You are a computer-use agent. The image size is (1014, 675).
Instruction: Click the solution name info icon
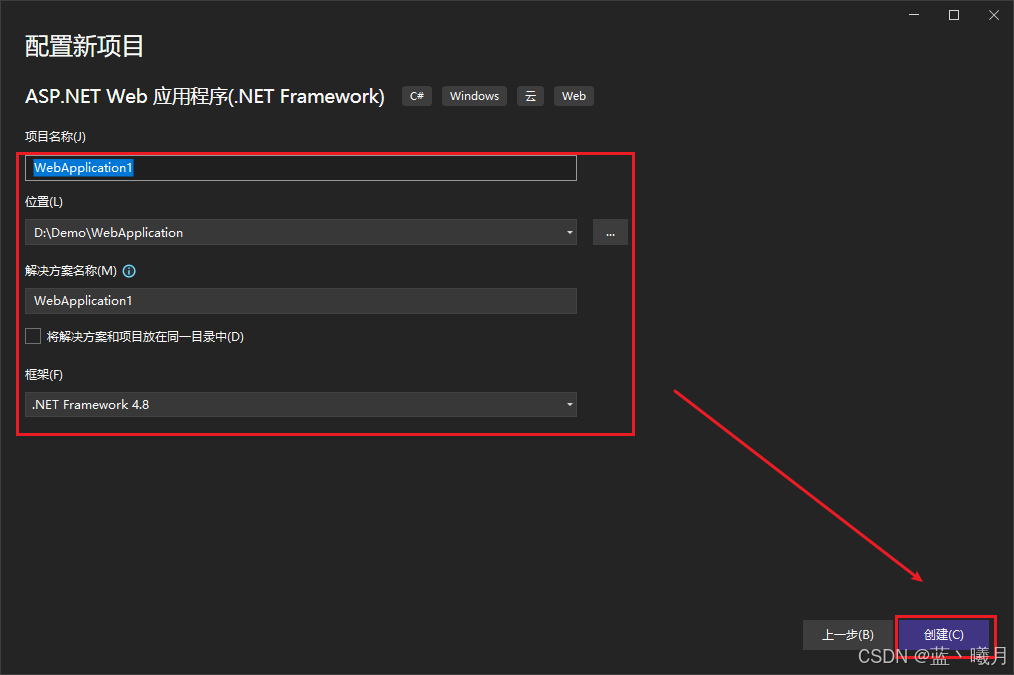coord(129,271)
